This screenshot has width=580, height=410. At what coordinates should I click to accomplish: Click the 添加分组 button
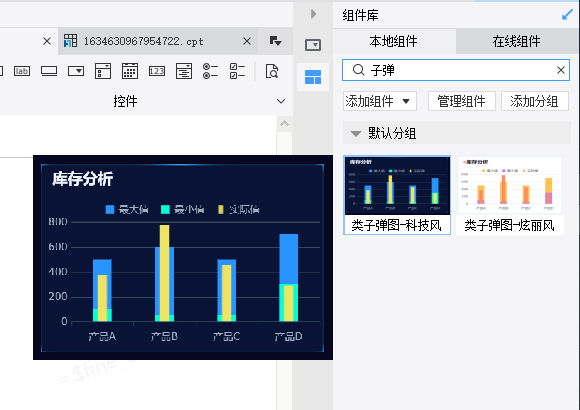535,101
